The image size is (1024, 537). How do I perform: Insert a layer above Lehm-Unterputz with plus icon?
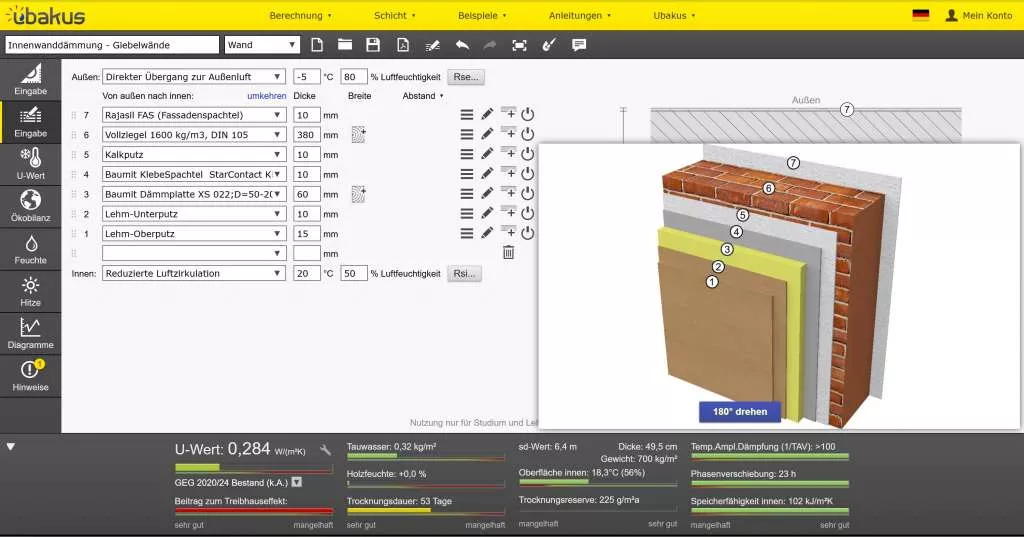(508, 212)
